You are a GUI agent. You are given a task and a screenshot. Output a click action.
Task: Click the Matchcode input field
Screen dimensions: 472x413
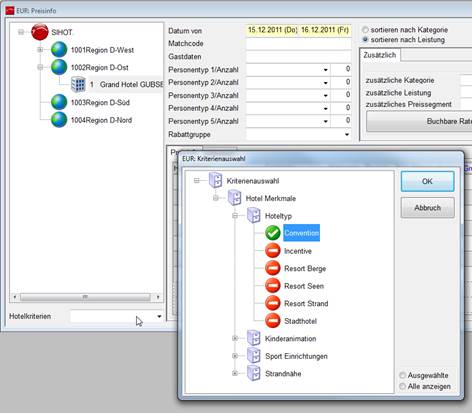(298, 43)
